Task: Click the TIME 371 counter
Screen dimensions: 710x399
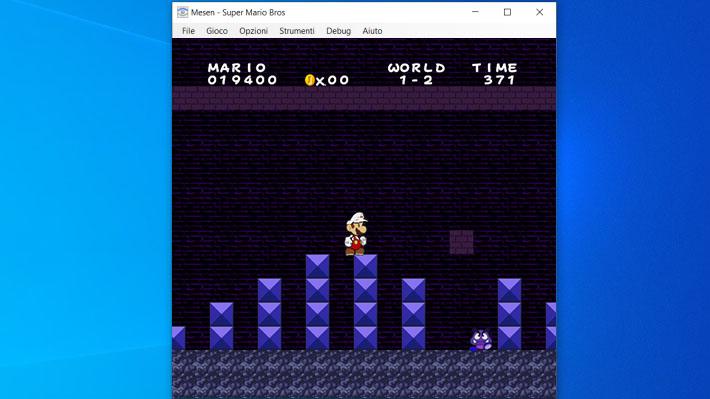Action: (495, 74)
